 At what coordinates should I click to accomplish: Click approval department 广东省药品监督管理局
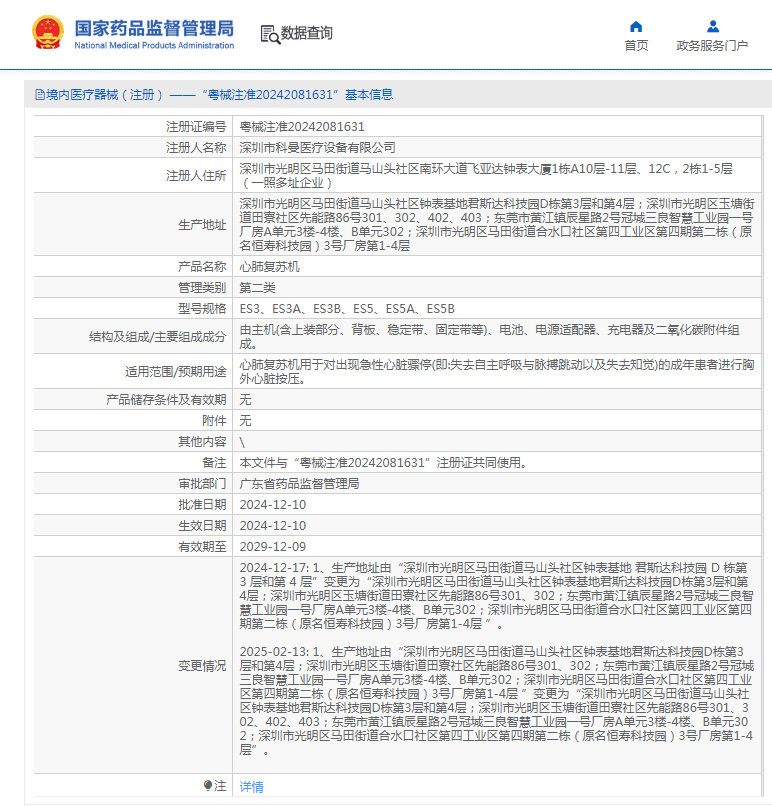point(299,484)
